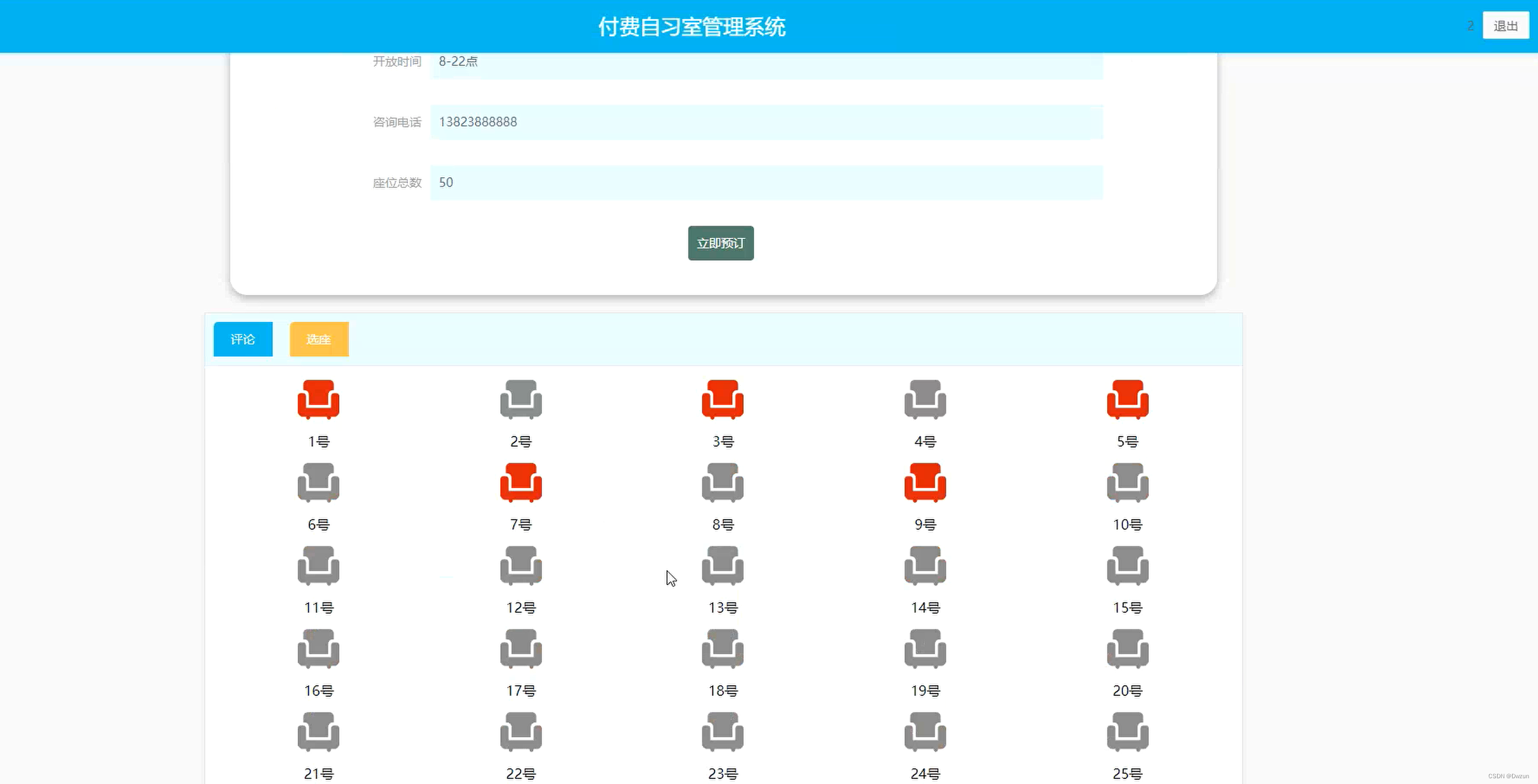1538x784 pixels.
Task: Select the gray seat icon for 2号
Action: tap(521, 399)
